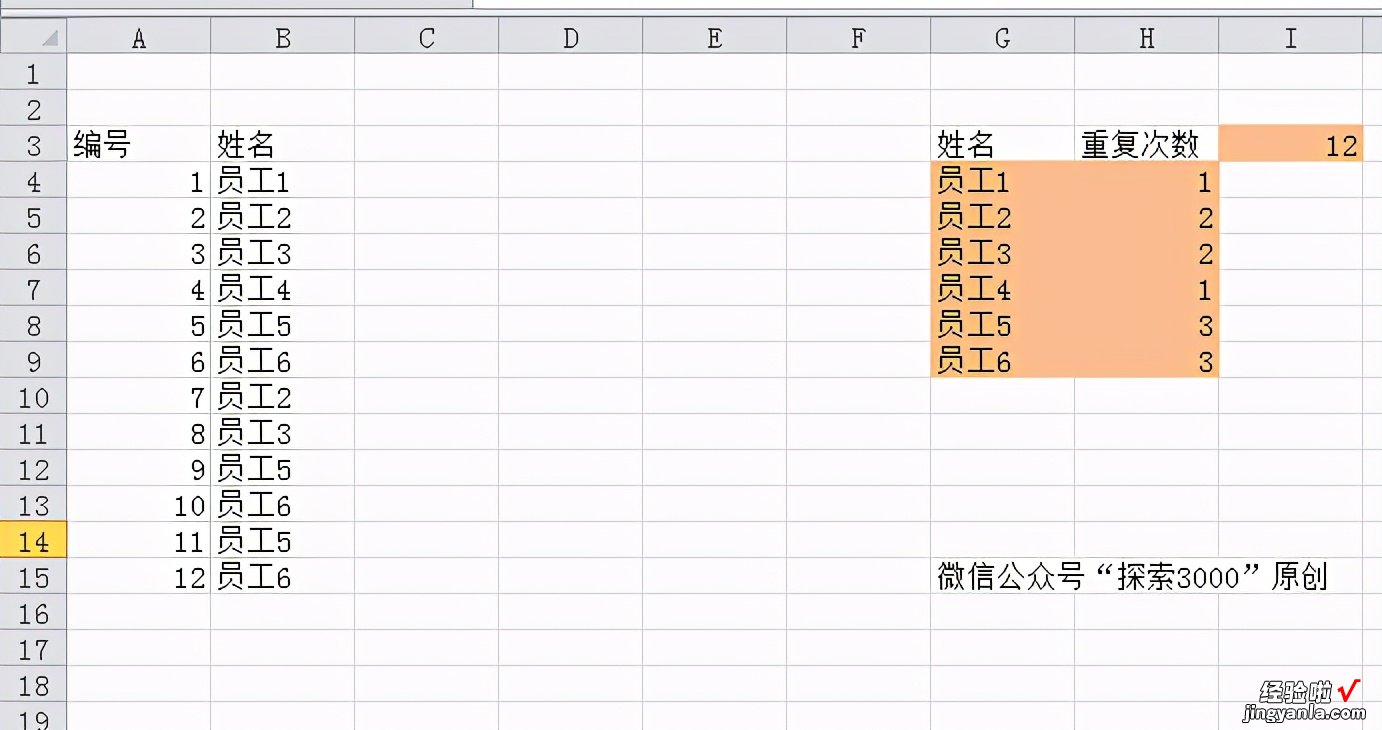The width and height of the screenshot is (1382, 730).
Task: Click 员工6 in row 15
Action: (x=283, y=577)
